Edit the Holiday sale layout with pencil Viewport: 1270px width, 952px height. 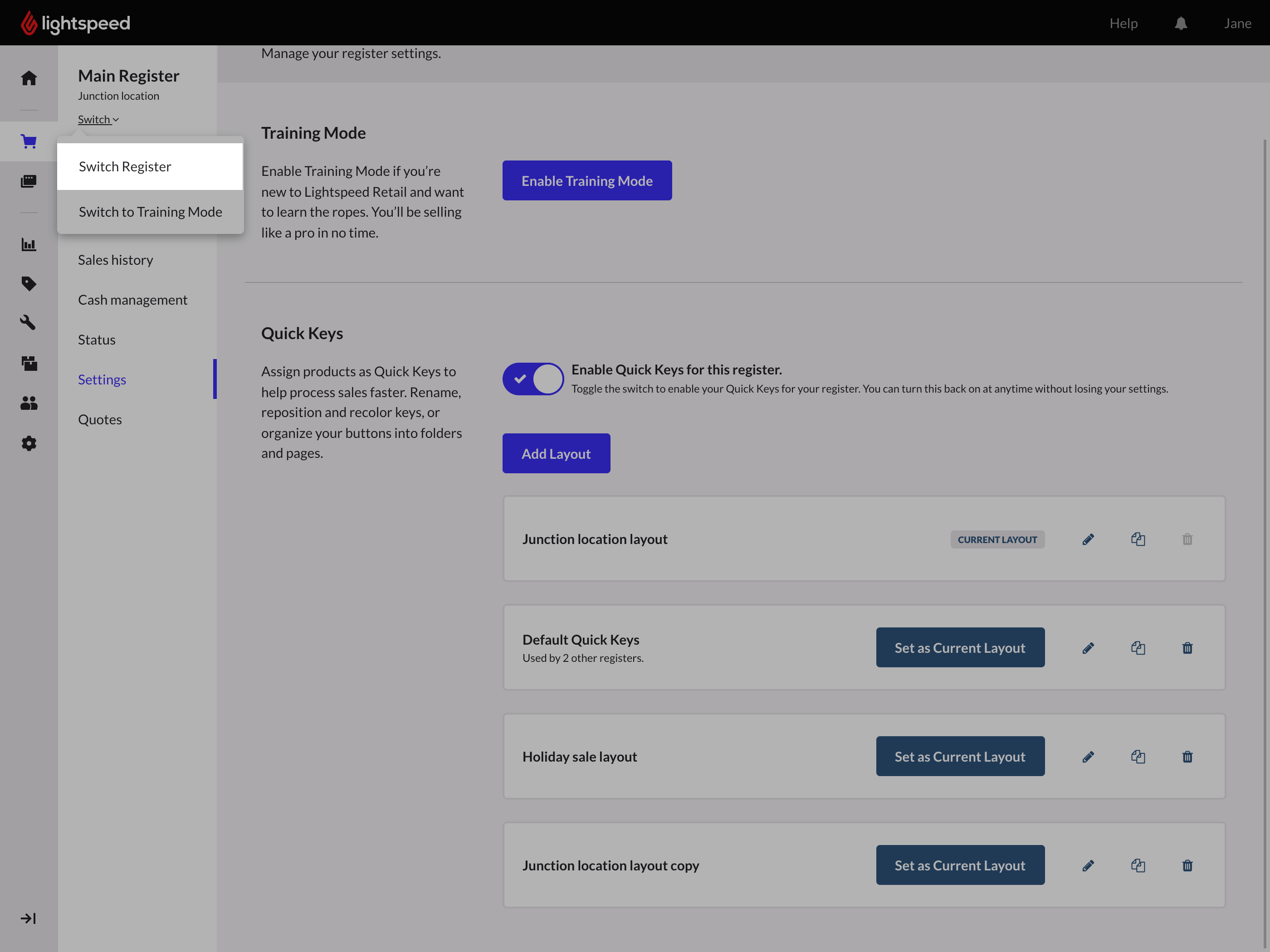pyautogui.click(x=1088, y=757)
